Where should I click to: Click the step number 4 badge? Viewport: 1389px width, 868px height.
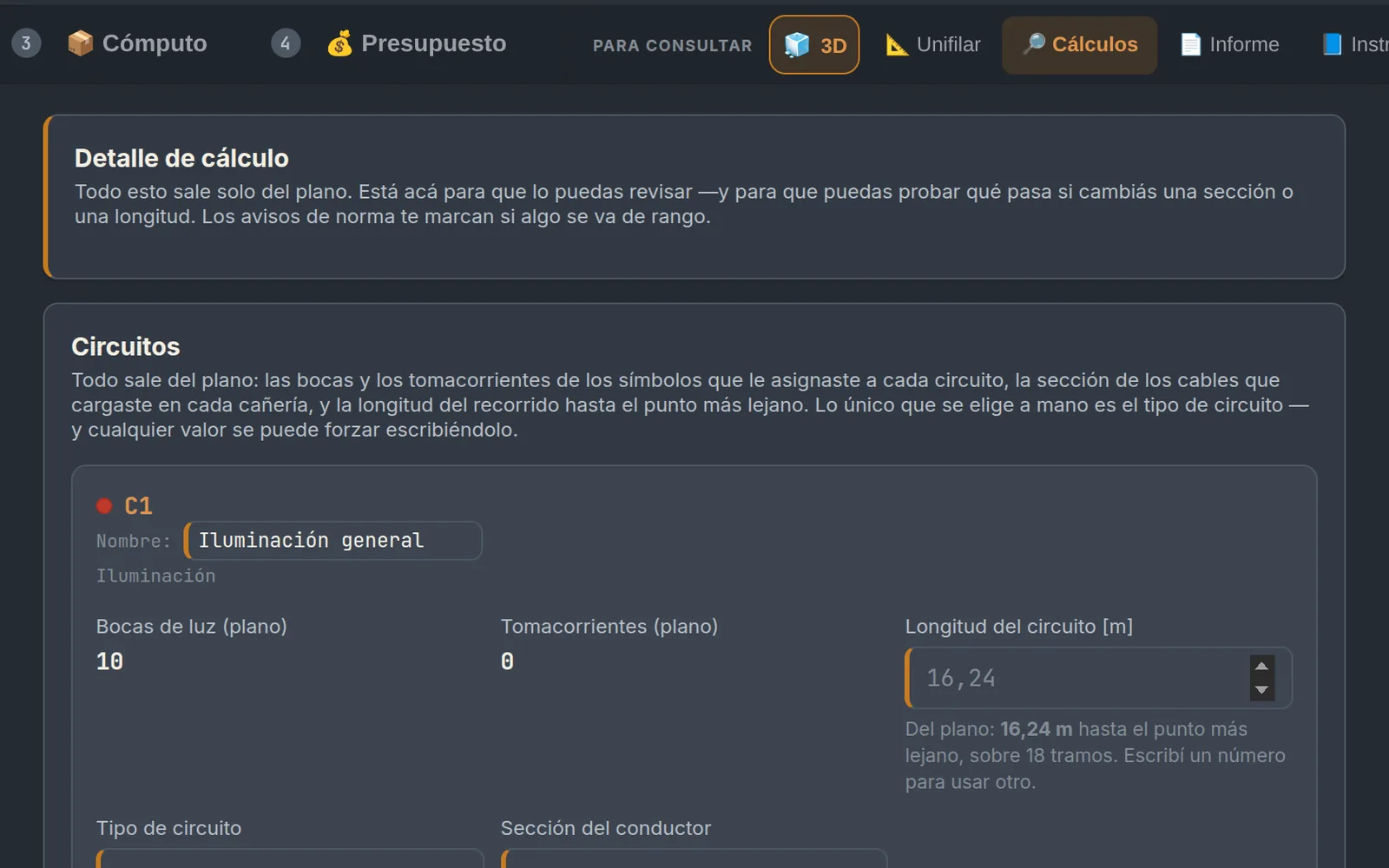click(x=286, y=43)
